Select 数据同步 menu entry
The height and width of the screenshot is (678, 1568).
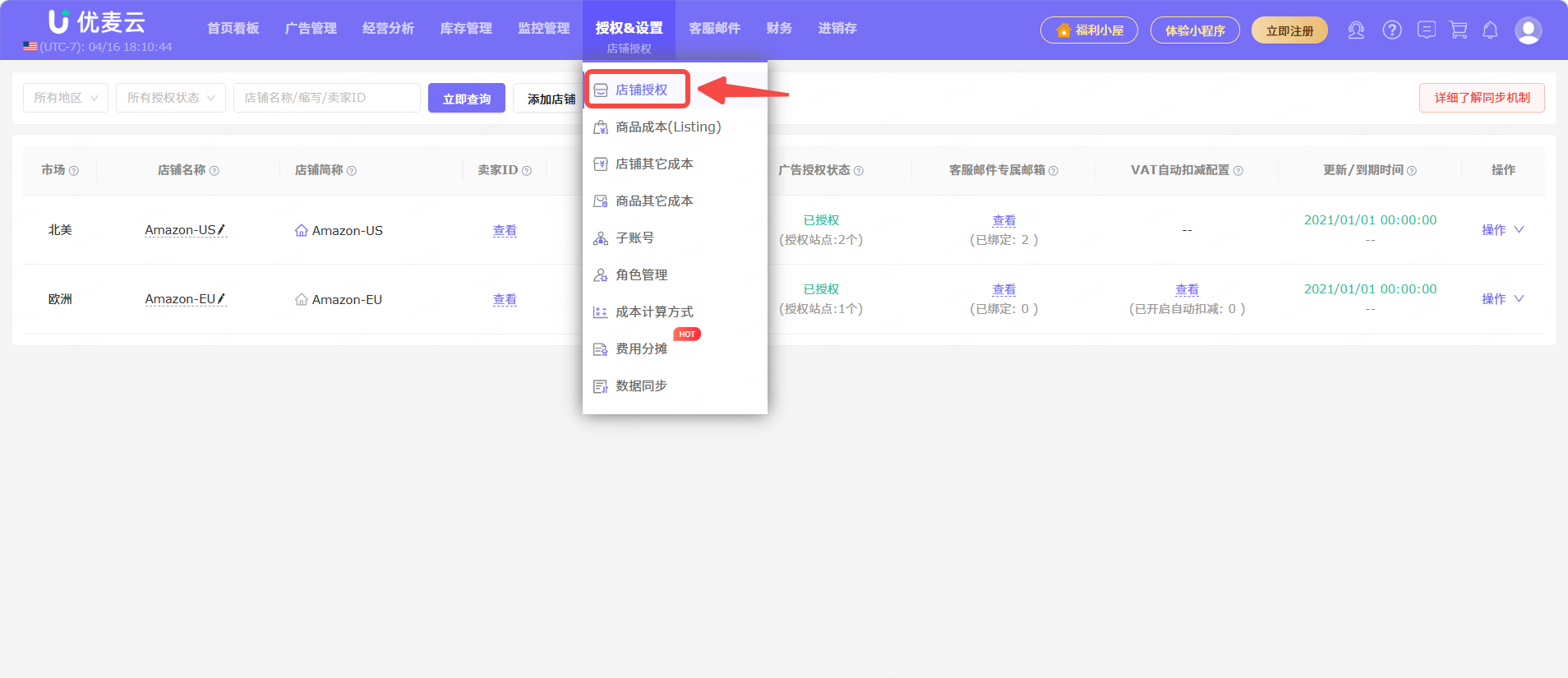[x=675, y=385]
